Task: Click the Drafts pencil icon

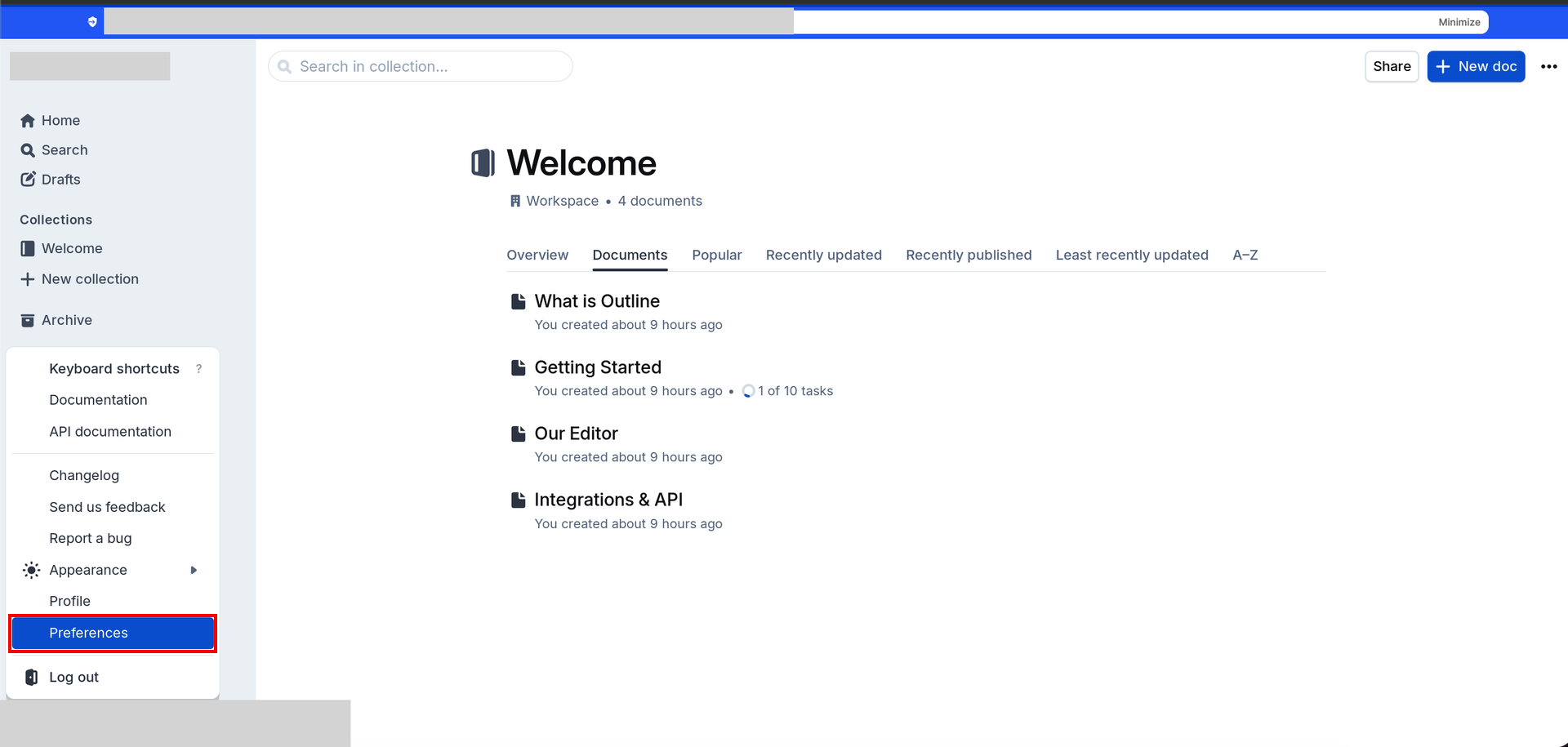Action: tap(28, 180)
